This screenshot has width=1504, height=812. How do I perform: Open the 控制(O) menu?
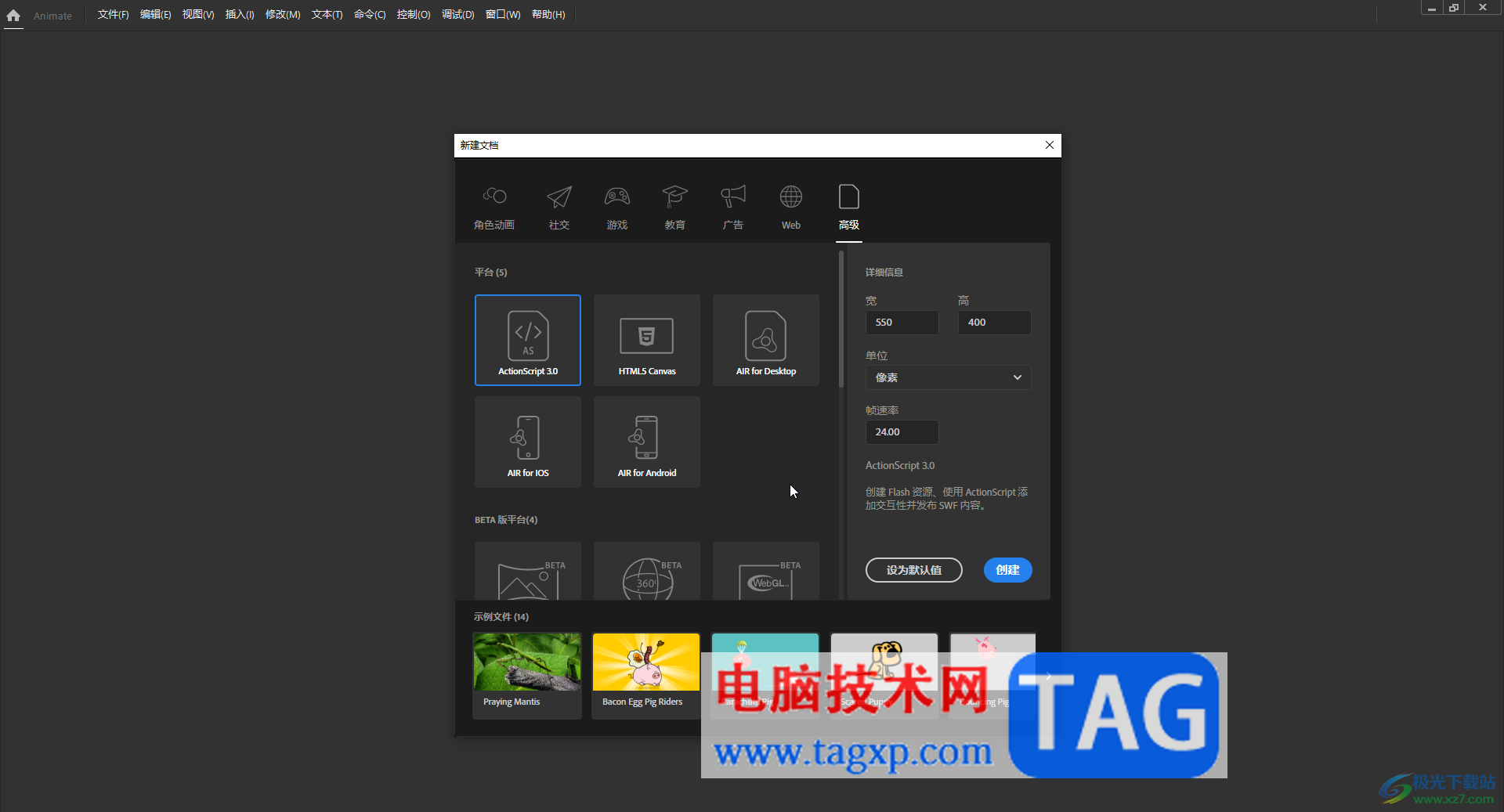tap(414, 15)
